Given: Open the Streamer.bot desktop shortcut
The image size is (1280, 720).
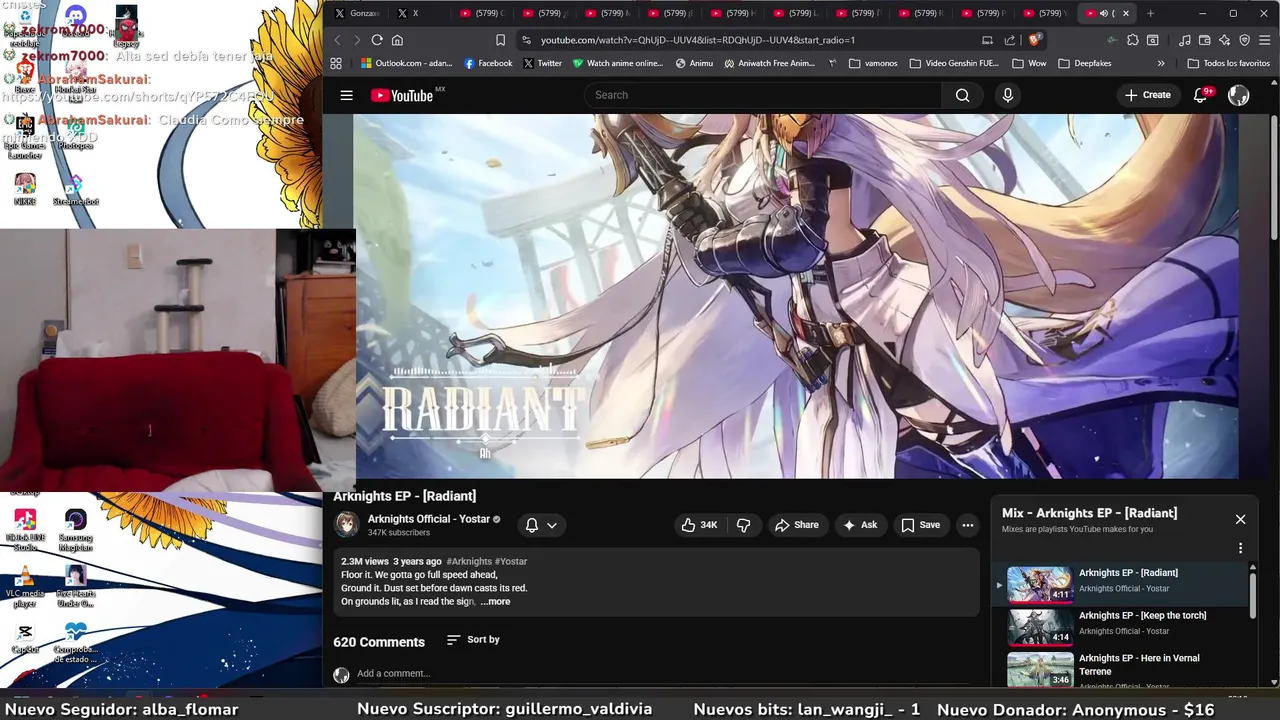Looking at the screenshot, I should (x=75, y=189).
